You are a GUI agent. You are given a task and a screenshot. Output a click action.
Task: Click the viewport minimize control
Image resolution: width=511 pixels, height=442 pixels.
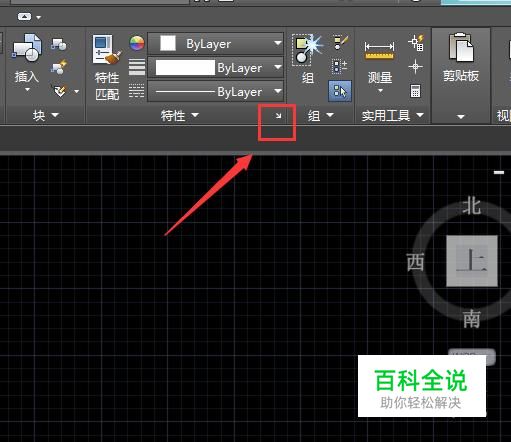click(x=499, y=172)
